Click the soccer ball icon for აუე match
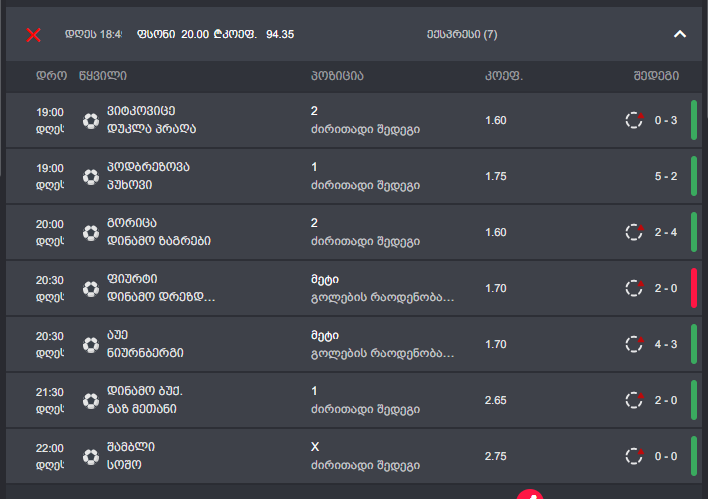This screenshot has height=499, width=708. click(x=91, y=345)
